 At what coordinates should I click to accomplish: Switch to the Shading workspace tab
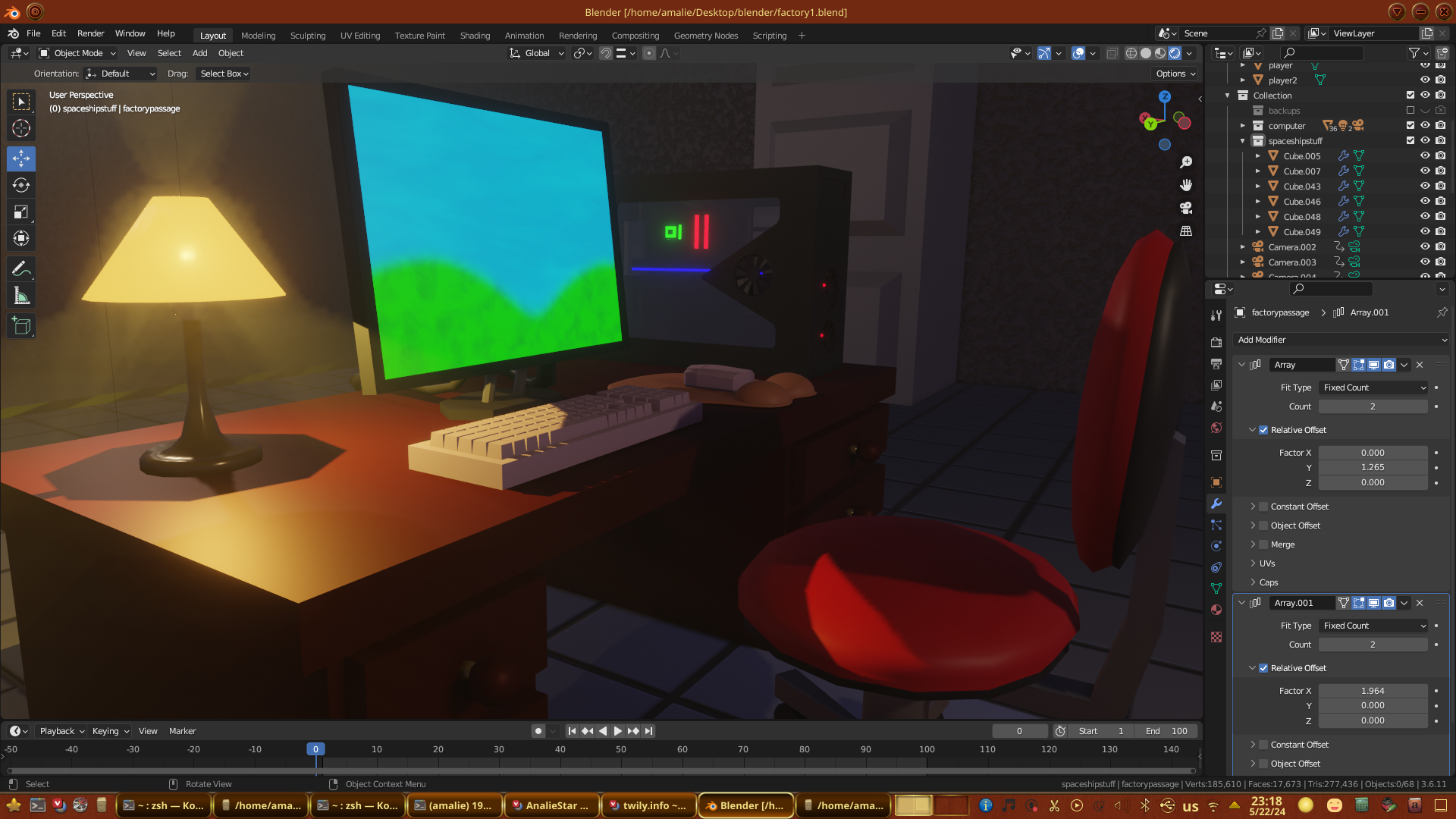(475, 36)
